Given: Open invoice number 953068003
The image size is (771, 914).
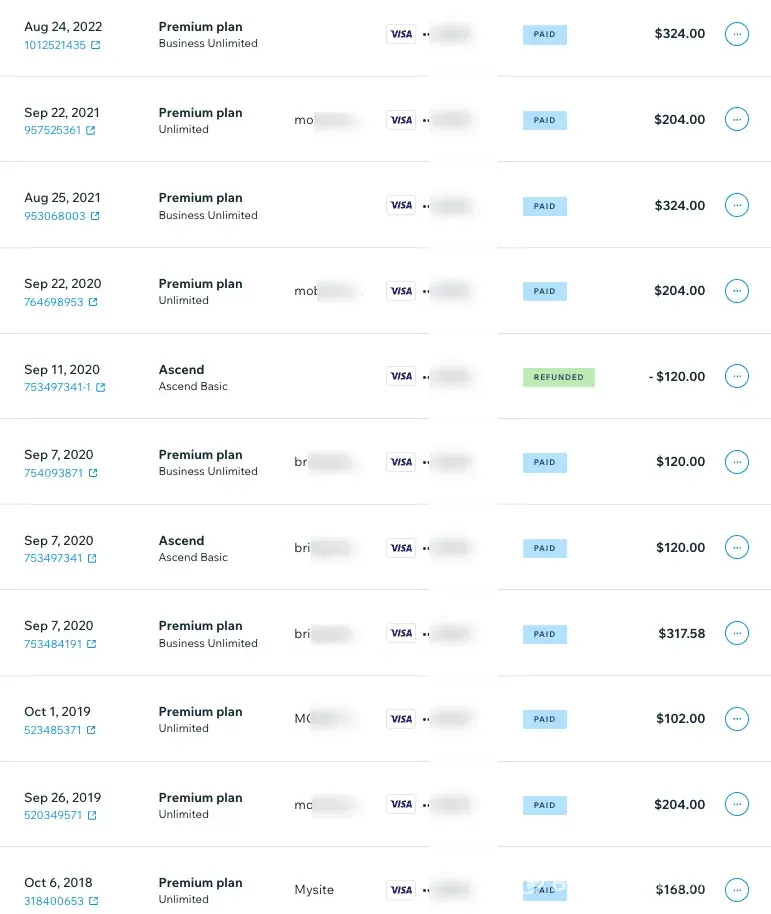Looking at the screenshot, I should tap(54, 216).
